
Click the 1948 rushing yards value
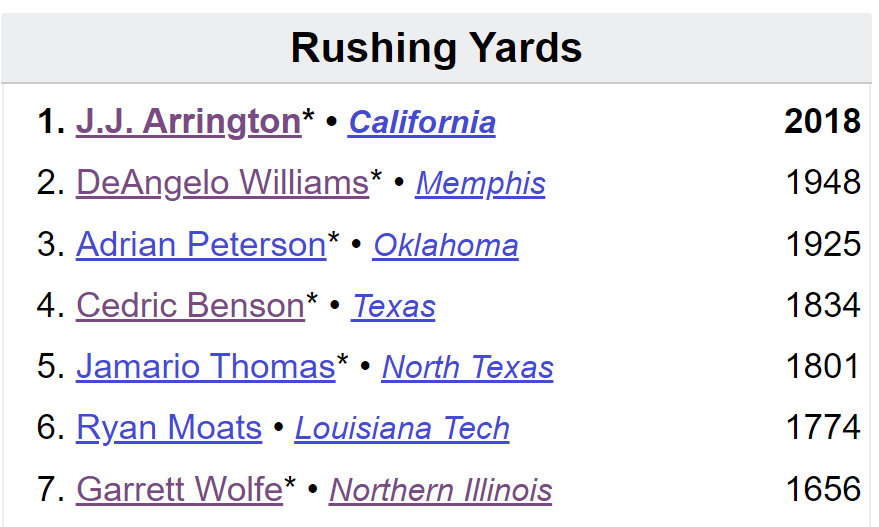click(823, 182)
